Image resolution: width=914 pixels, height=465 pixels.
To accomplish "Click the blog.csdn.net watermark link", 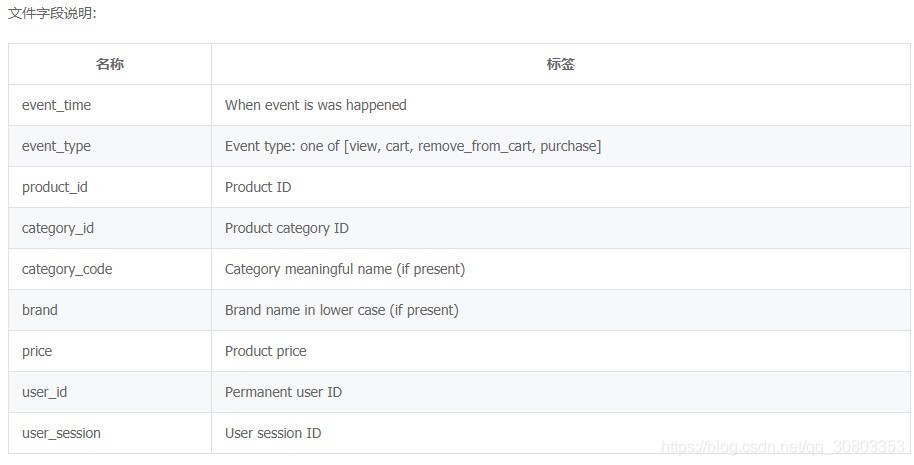I will point(783,446).
